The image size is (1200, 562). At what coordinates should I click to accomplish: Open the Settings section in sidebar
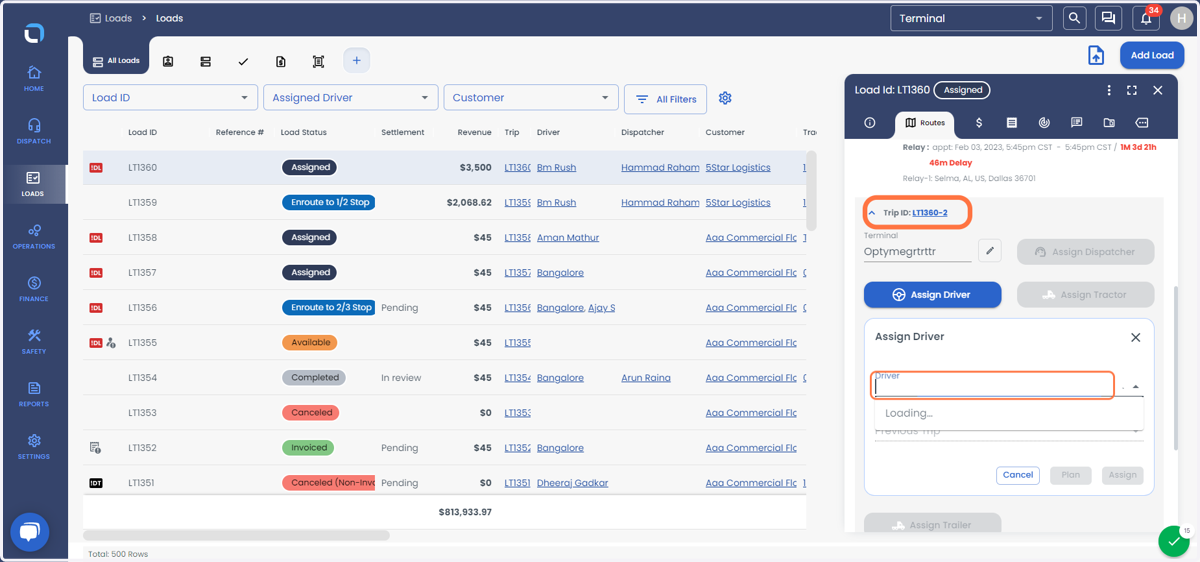(34, 446)
